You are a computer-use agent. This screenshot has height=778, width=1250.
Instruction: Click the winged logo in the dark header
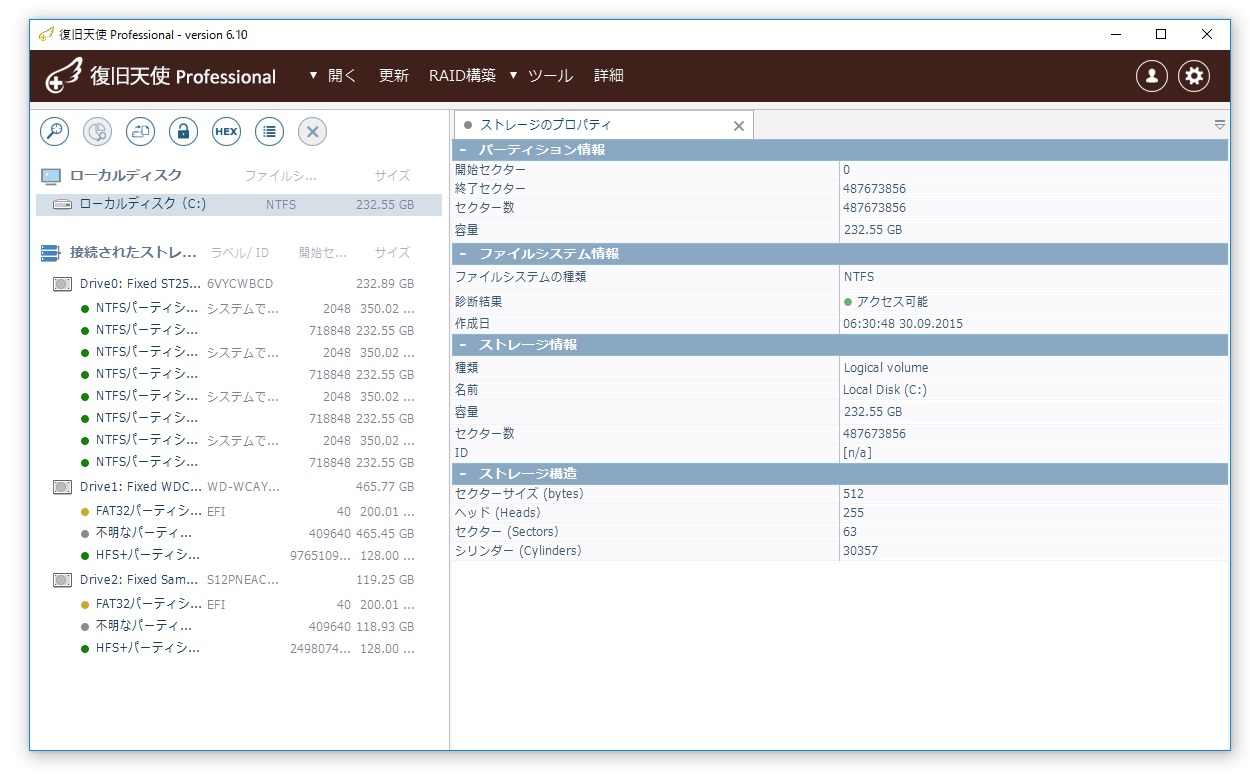coord(64,76)
